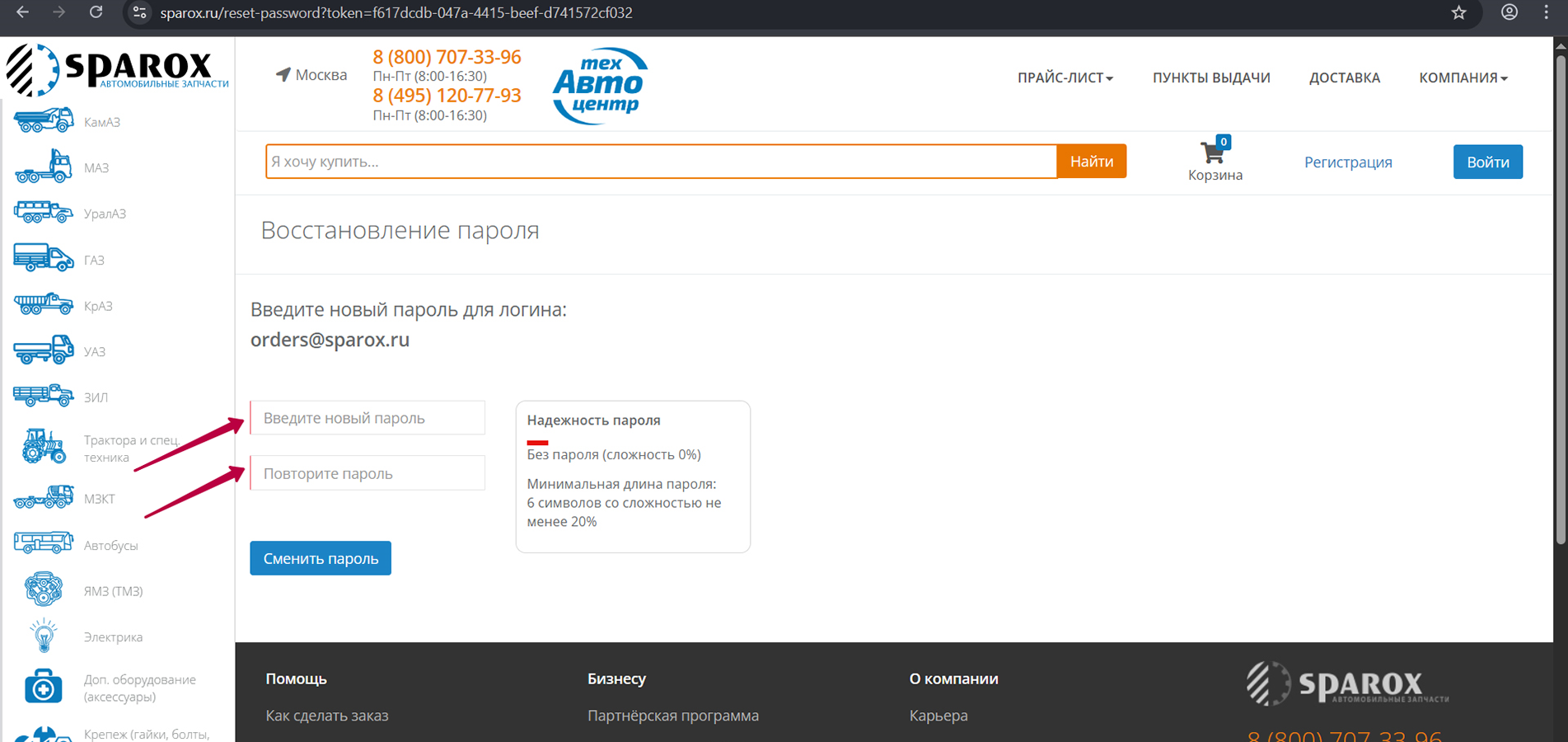The height and width of the screenshot is (742, 1568).
Task: Open the first-aid kit accessories icon
Action: 43,686
